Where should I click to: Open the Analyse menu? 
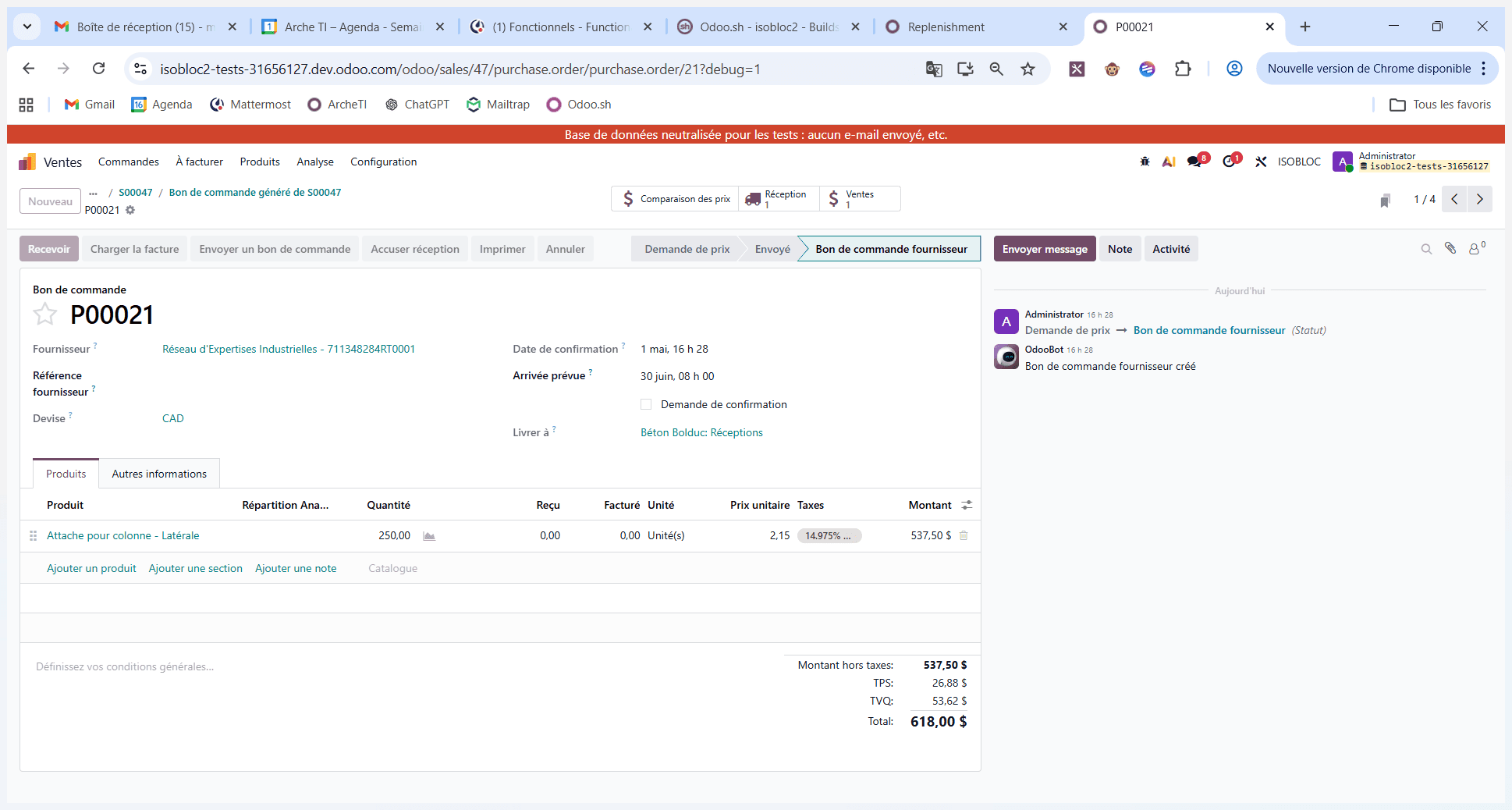(315, 162)
